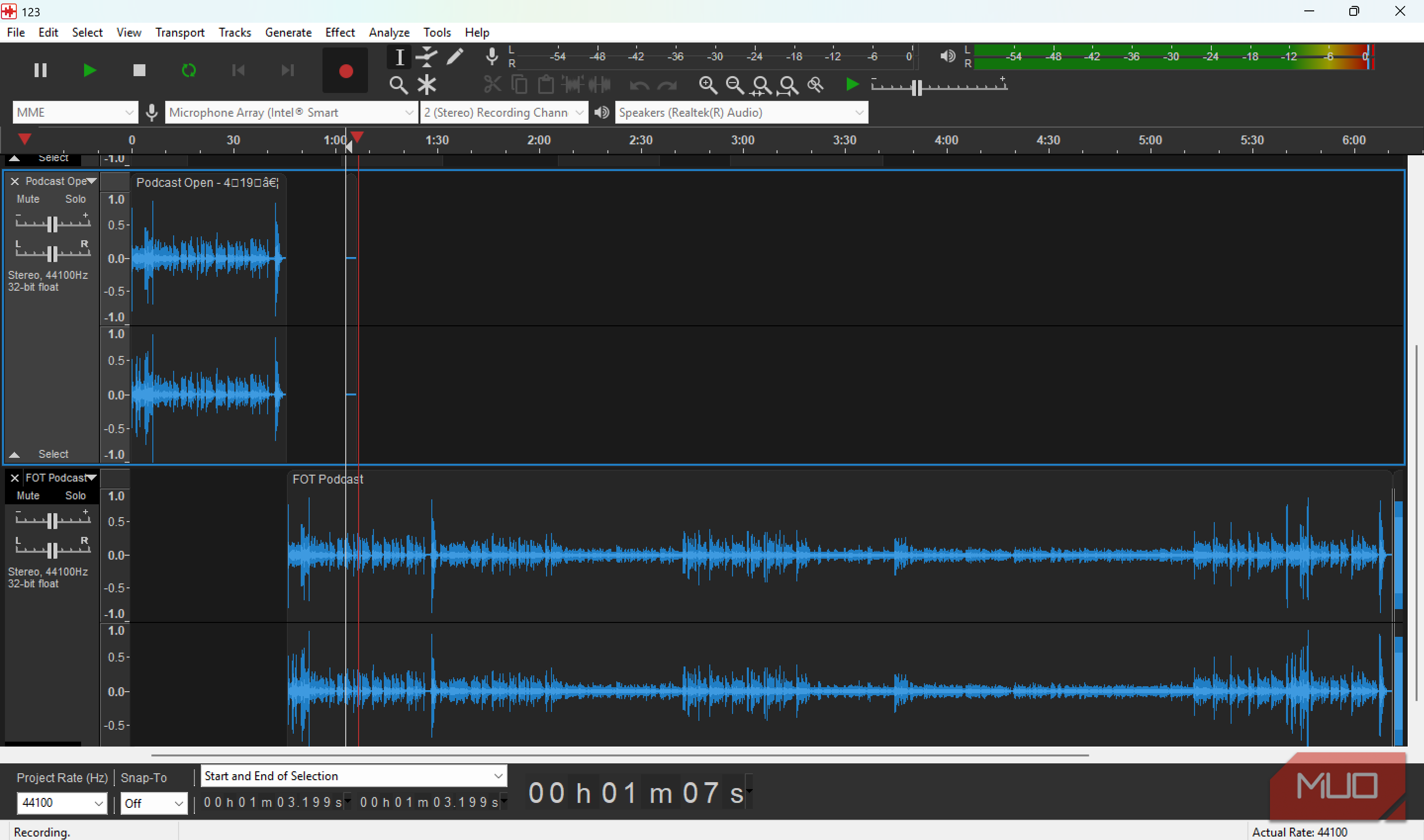1424x840 pixels.
Task: Click the Fit Project zoom icon
Action: 788,85
